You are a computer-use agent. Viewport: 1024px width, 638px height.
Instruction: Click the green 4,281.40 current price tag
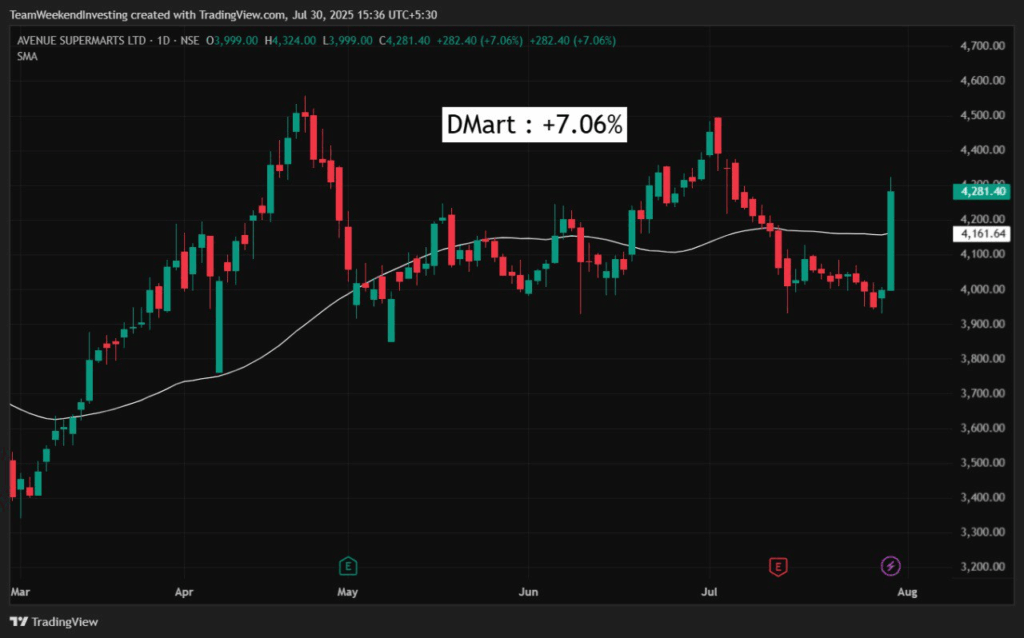(x=982, y=191)
